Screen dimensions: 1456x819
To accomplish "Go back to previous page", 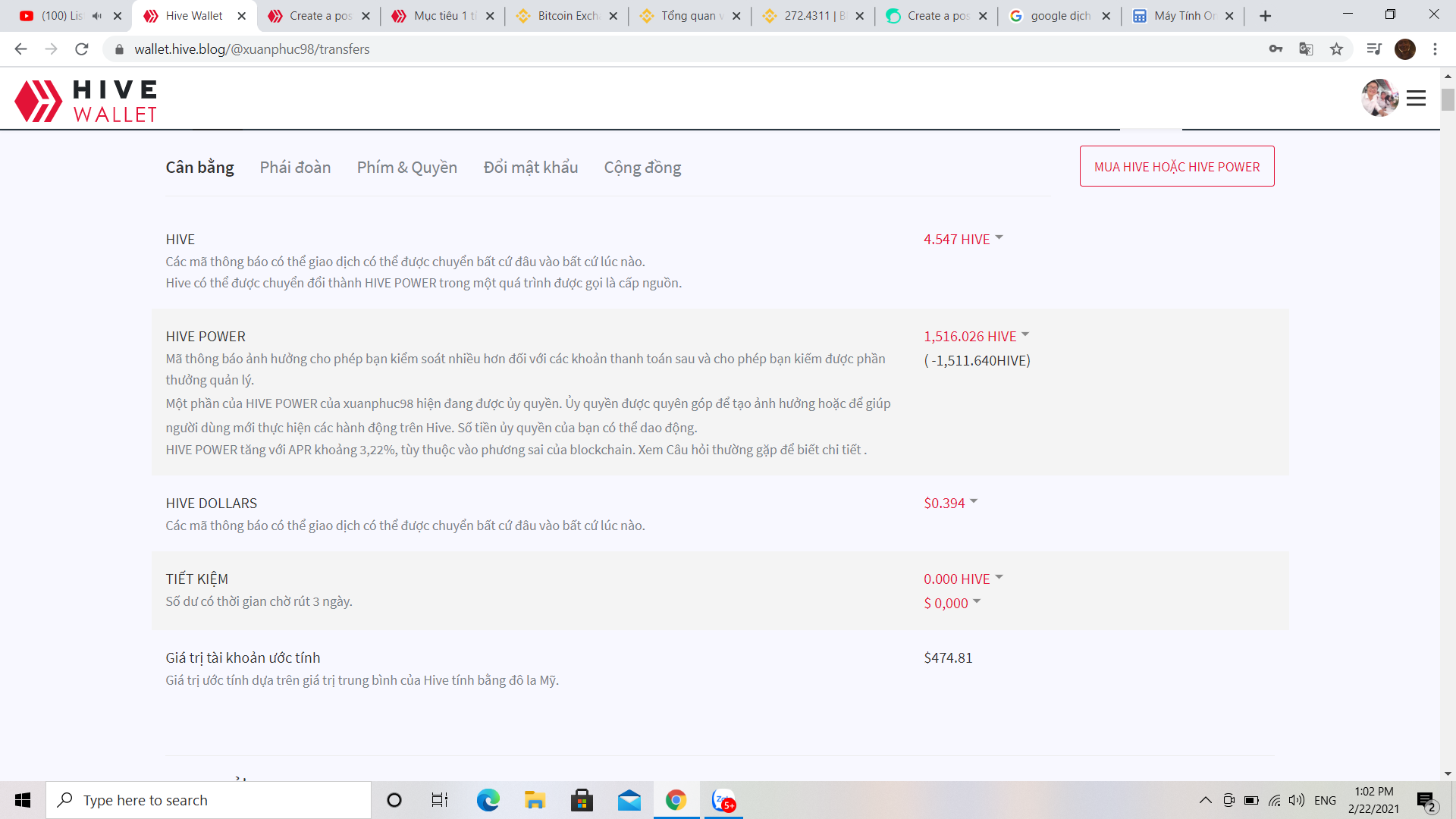I will pos(20,49).
